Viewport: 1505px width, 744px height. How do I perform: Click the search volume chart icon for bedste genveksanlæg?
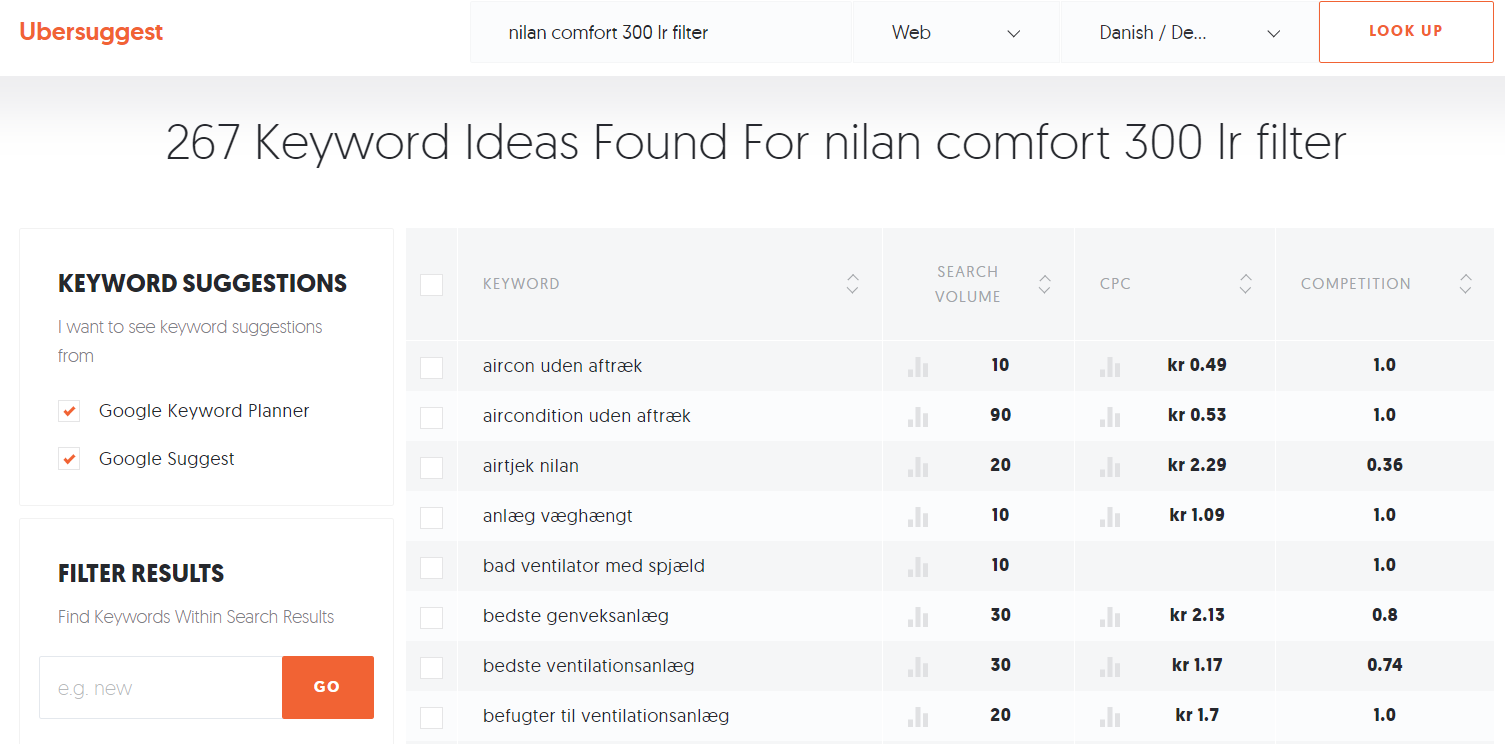tap(917, 616)
